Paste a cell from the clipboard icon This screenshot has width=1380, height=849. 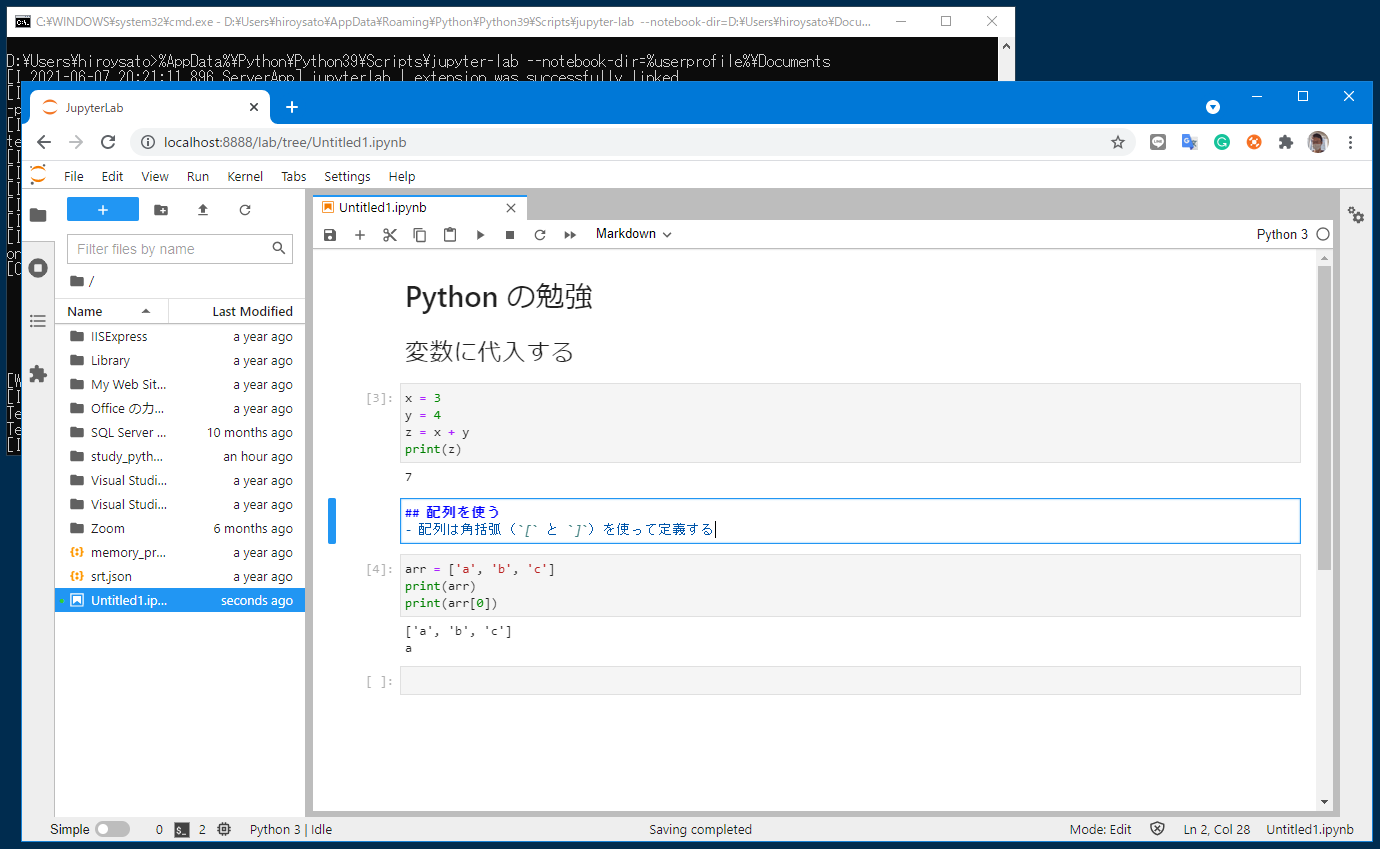coord(449,234)
